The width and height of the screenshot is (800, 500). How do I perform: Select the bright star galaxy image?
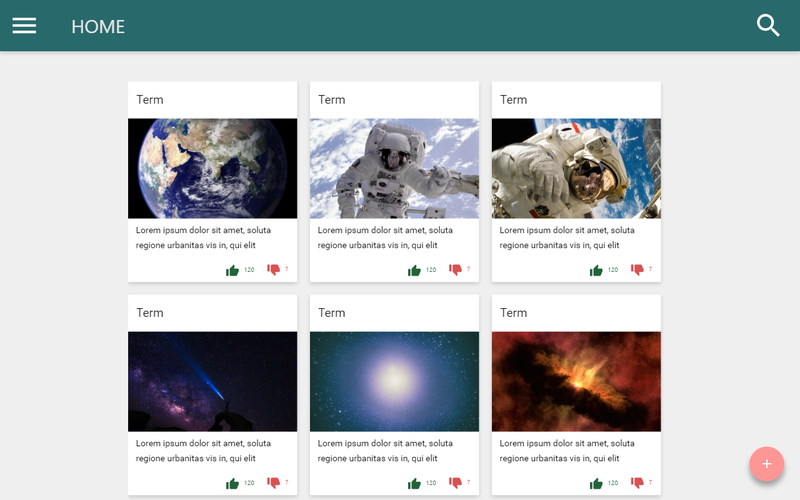point(394,381)
